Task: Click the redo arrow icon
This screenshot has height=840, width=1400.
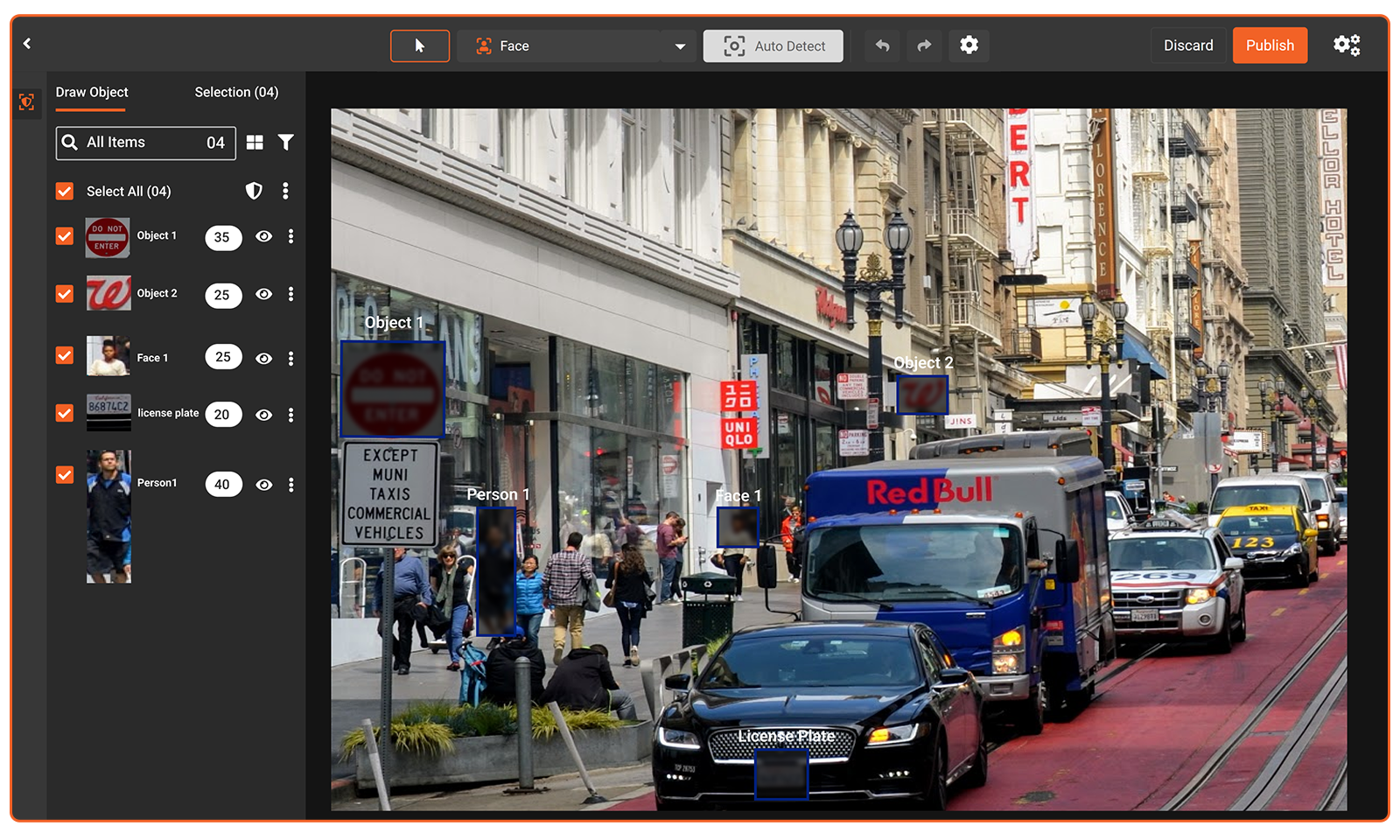Action: [924, 45]
